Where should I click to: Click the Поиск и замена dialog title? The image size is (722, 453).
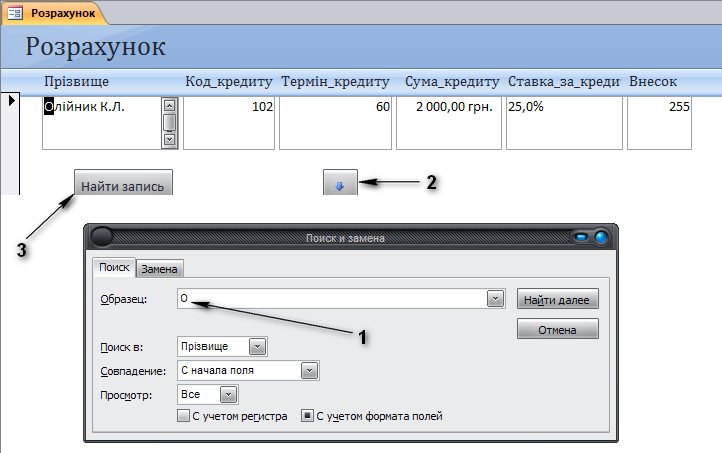tap(345, 238)
